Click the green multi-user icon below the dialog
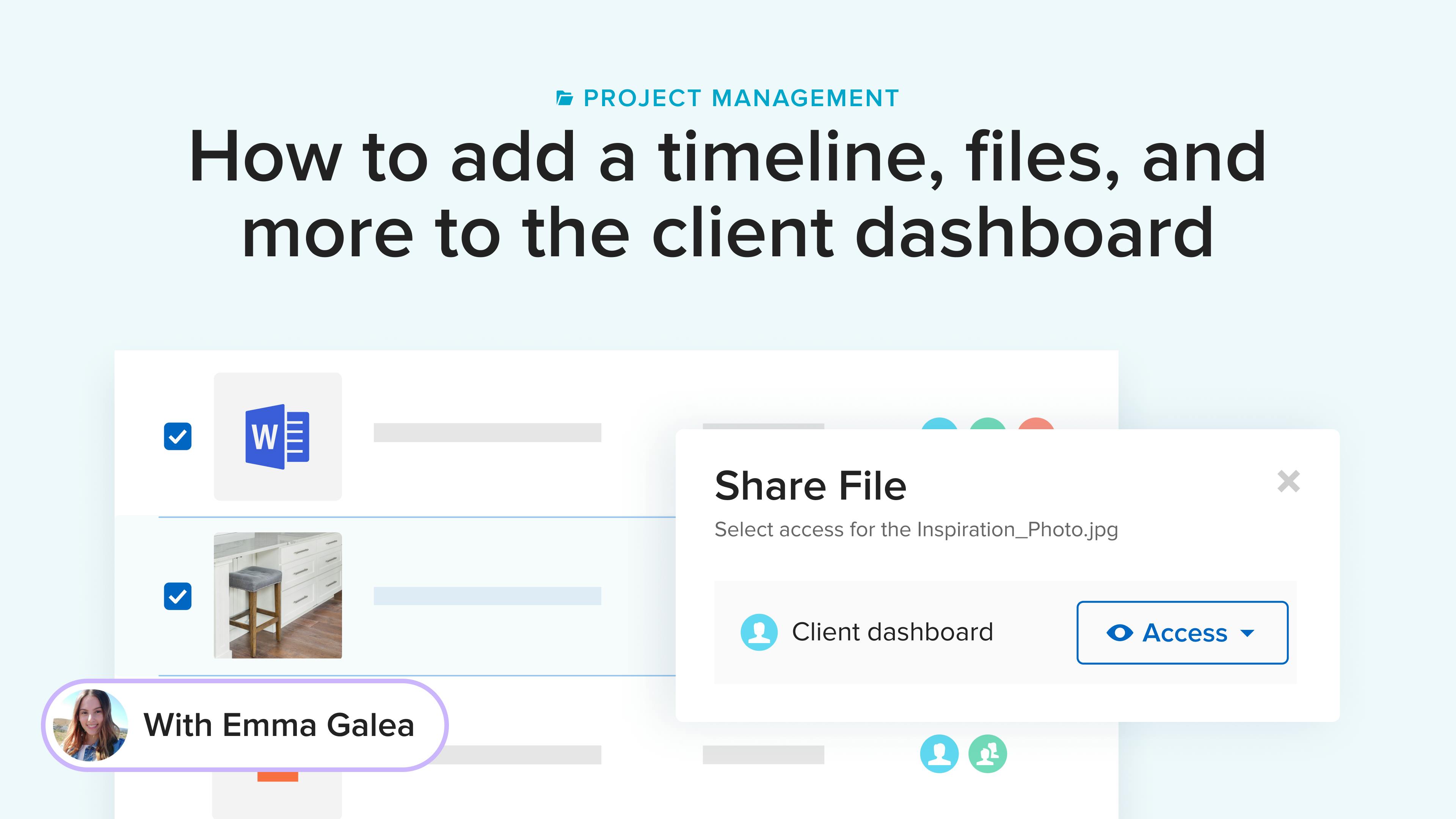The height and width of the screenshot is (819, 1456). pyautogui.click(x=987, y=753)
